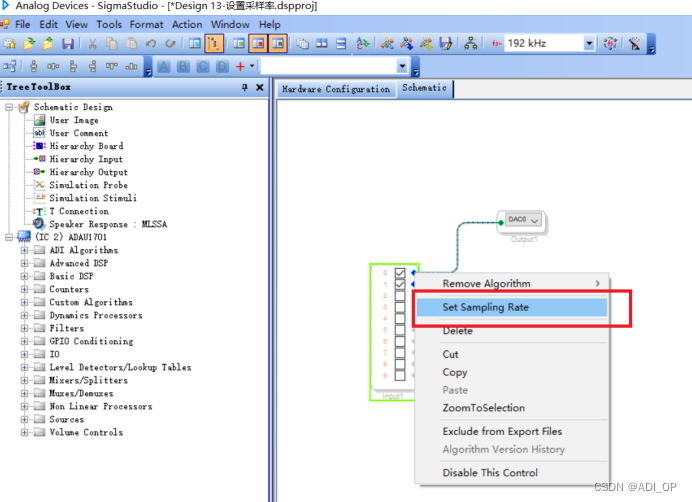Click the cascade windows toolbar icon
The image size is (692, 502).
tap(302, 43)
